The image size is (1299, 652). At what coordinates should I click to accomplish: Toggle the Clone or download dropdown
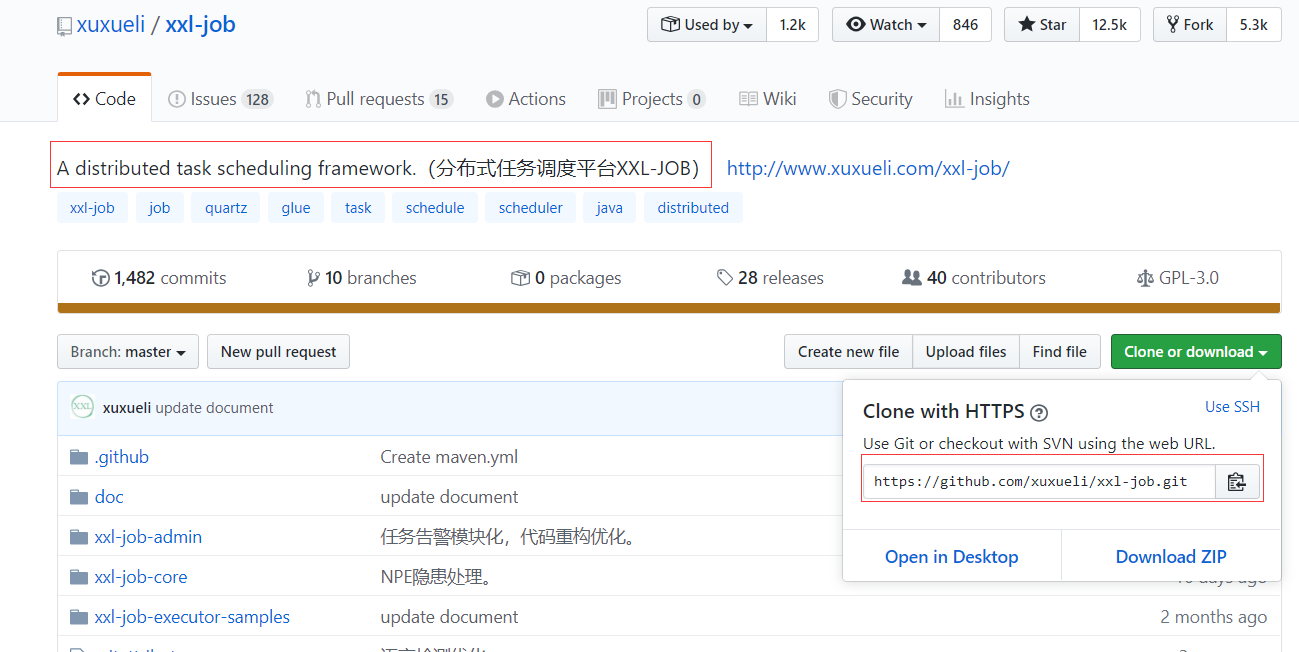pos(1196,352)
